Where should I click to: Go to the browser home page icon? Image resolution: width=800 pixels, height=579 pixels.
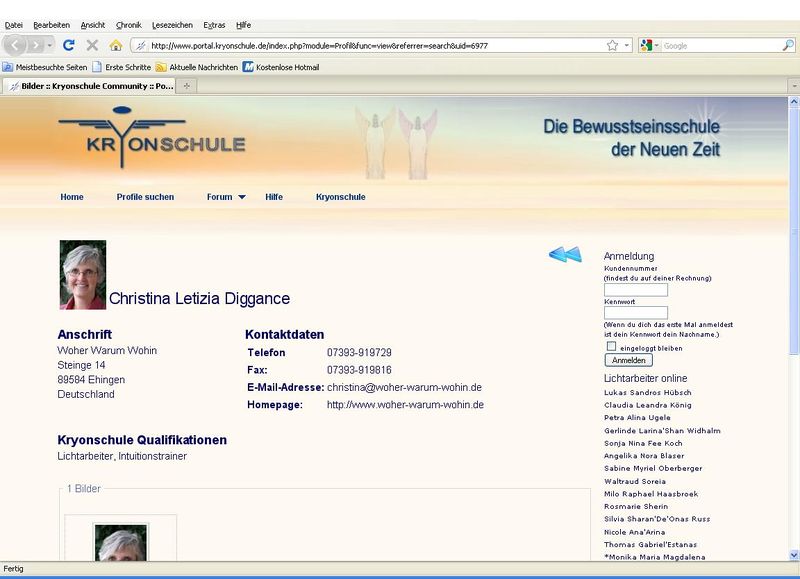click(x=115, y=45)
